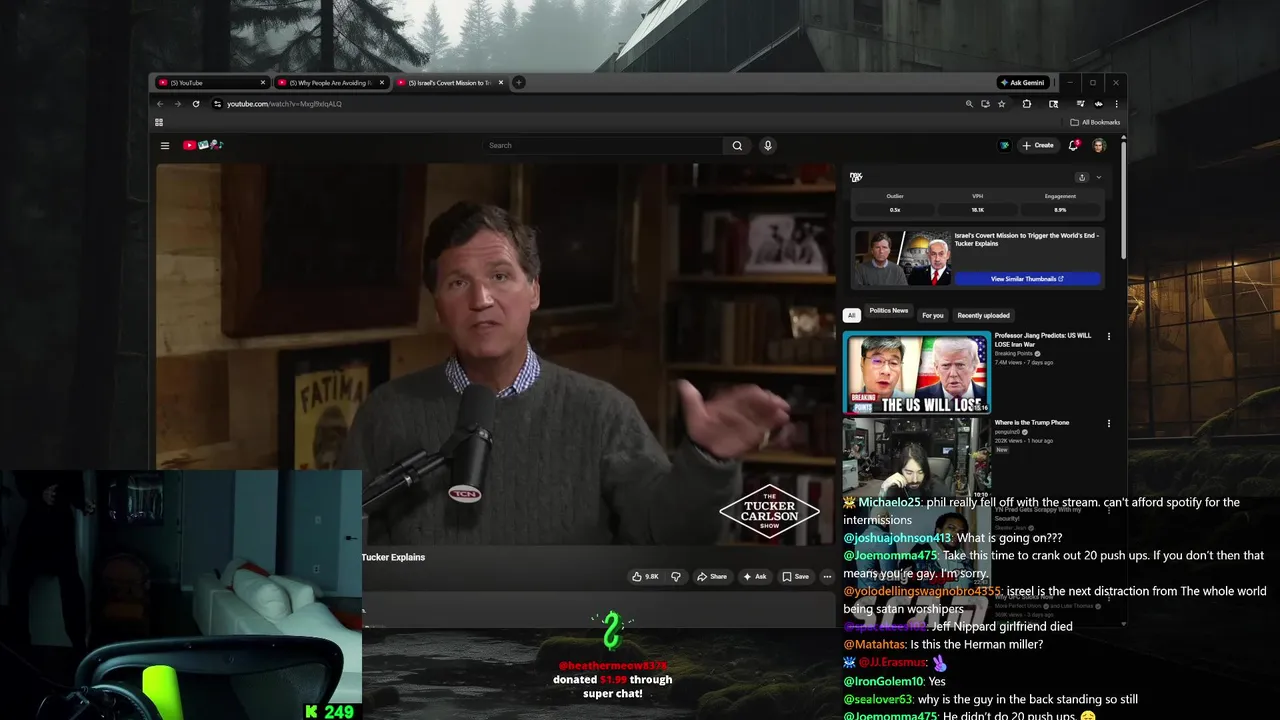
Task: Click the penguinz0 channel name
Action: pyautogui.click(x=1006, y=432)
